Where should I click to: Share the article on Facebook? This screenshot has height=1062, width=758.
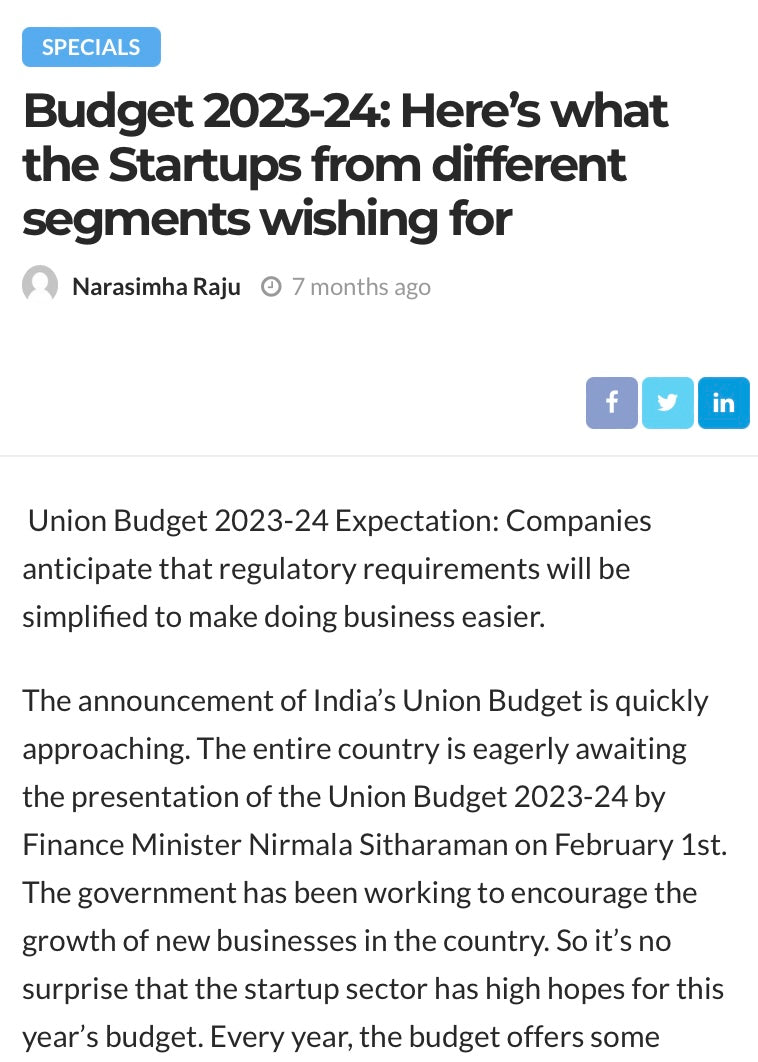pos(611,403)
